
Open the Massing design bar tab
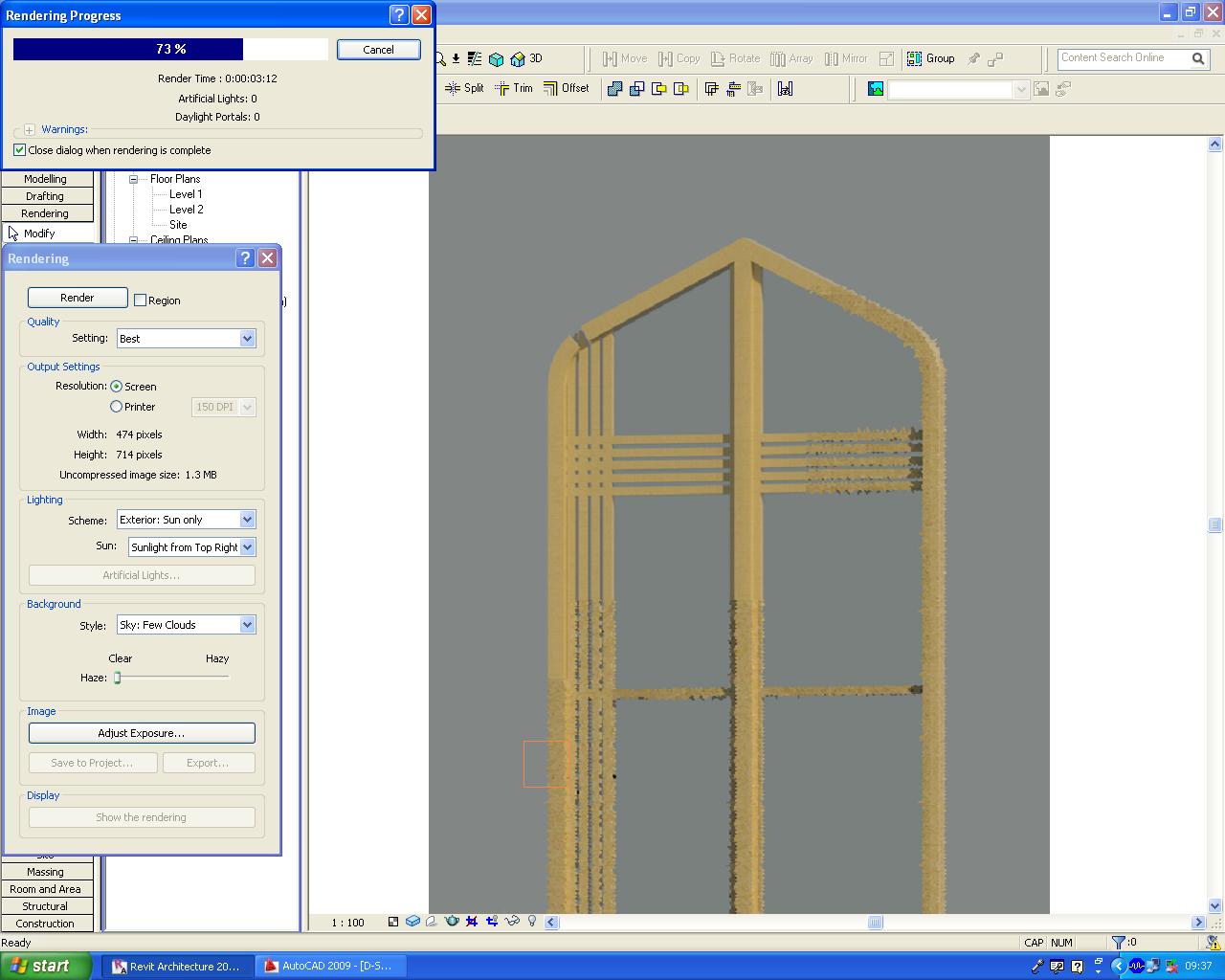click(x=45, y=872)
